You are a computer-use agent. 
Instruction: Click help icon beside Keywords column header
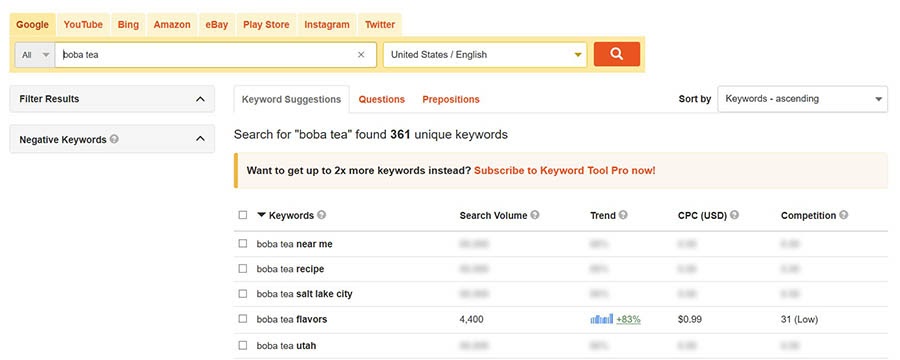tap(321, 215)
